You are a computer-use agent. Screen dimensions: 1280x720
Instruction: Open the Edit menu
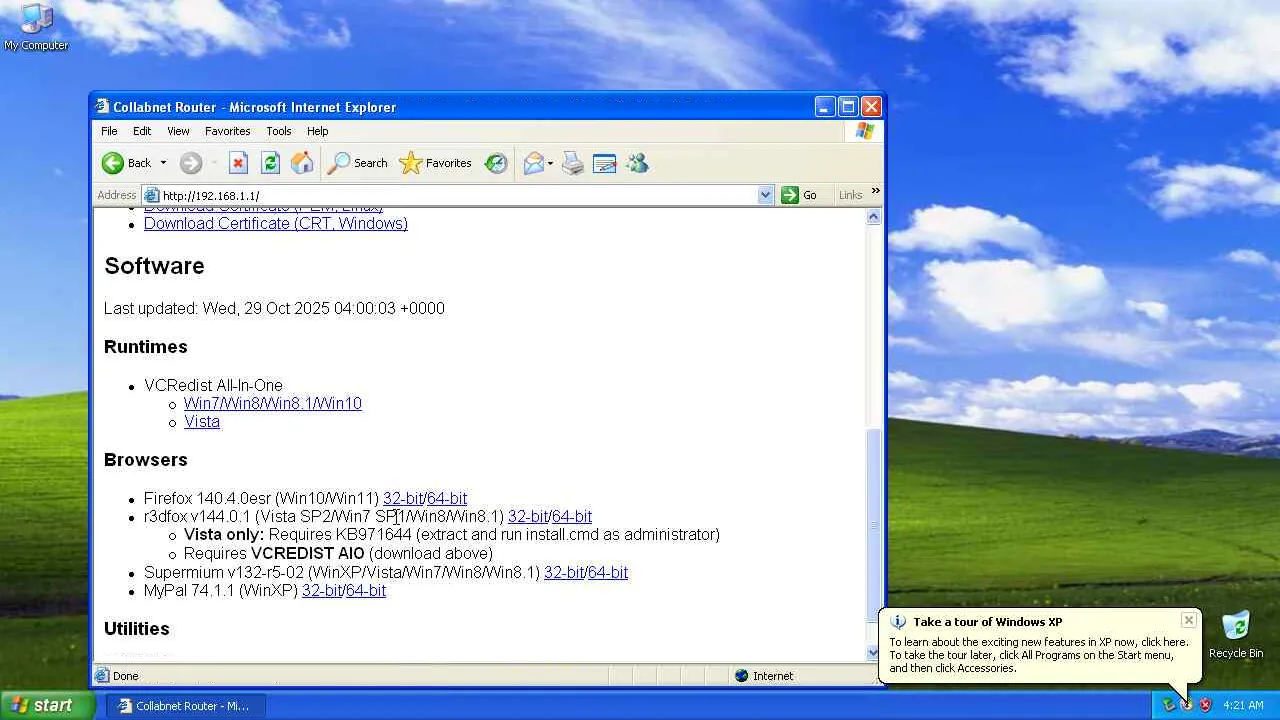pos(142,131)
